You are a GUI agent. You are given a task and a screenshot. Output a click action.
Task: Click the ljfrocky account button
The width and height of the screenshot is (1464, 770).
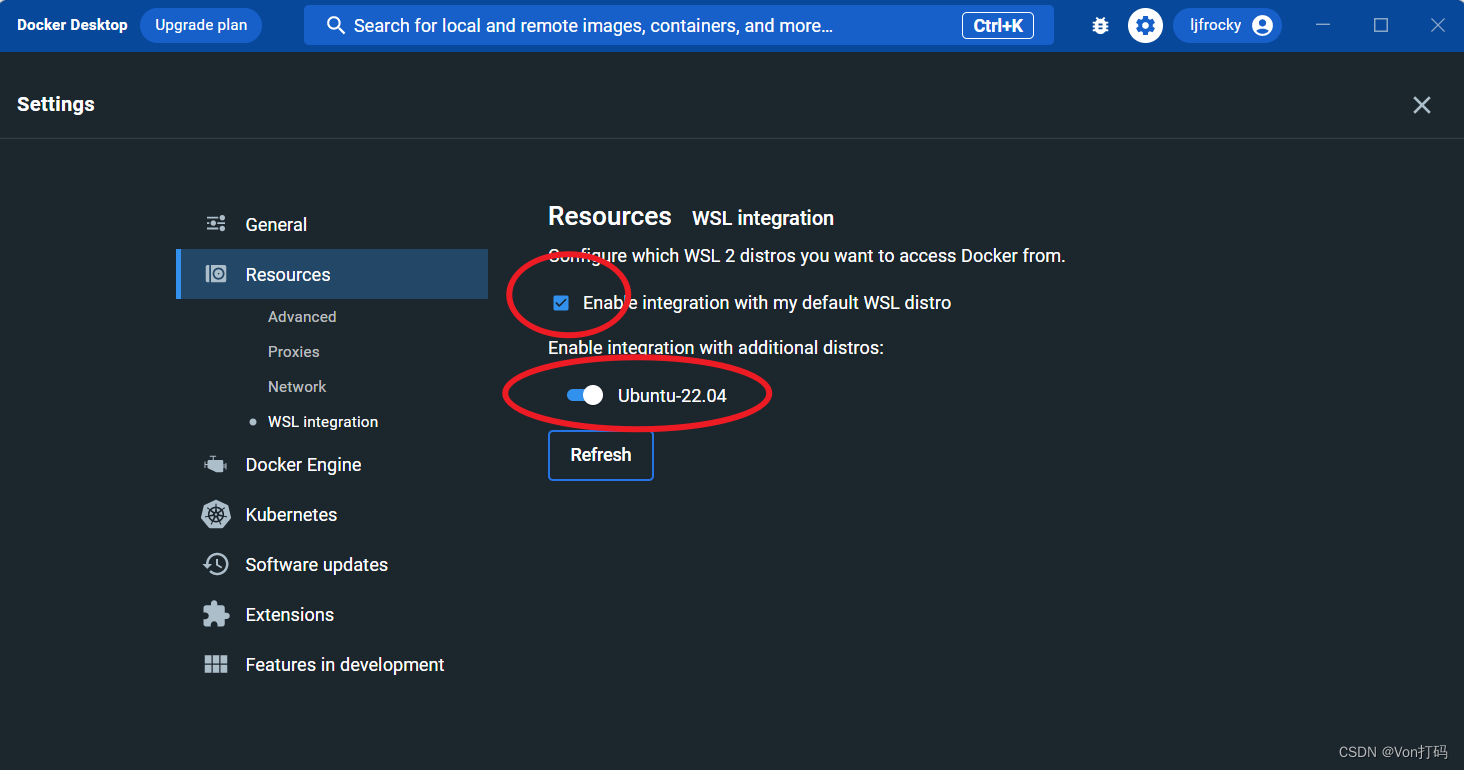(1227, 26)
